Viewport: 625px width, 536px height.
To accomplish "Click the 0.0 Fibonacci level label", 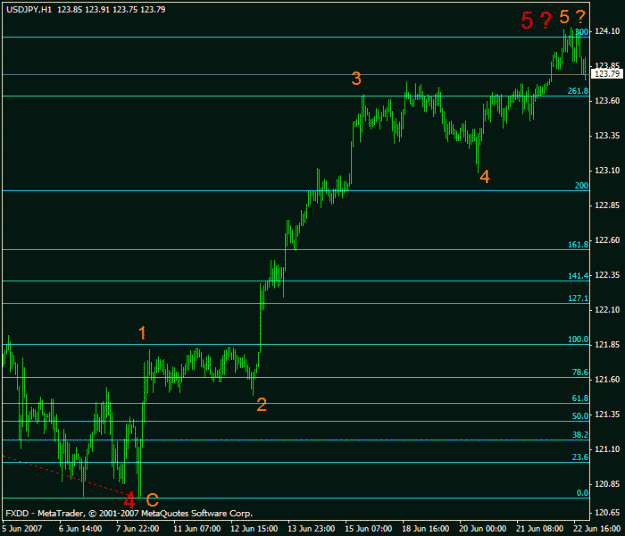I will pos(582,493).
